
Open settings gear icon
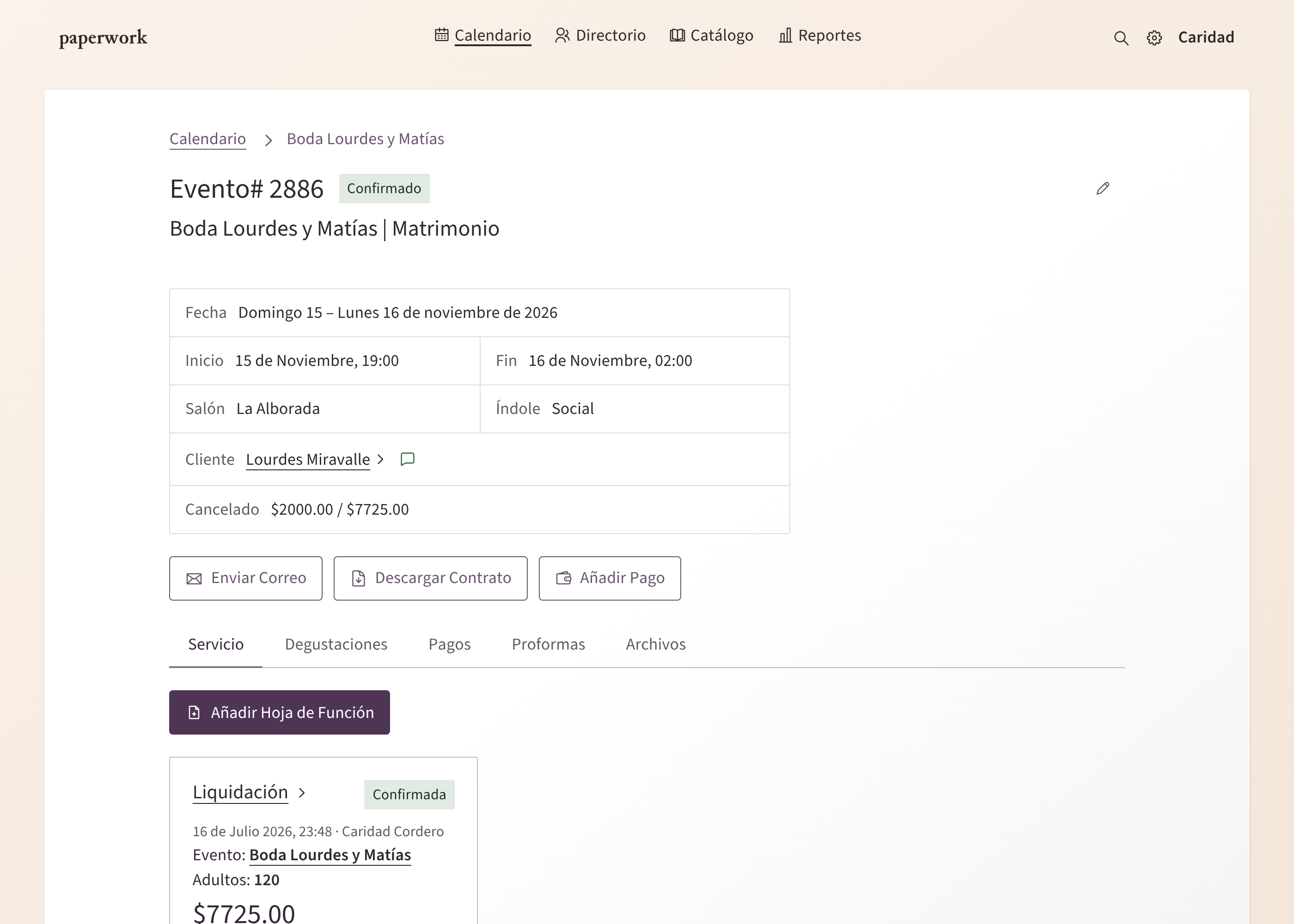1154,37
